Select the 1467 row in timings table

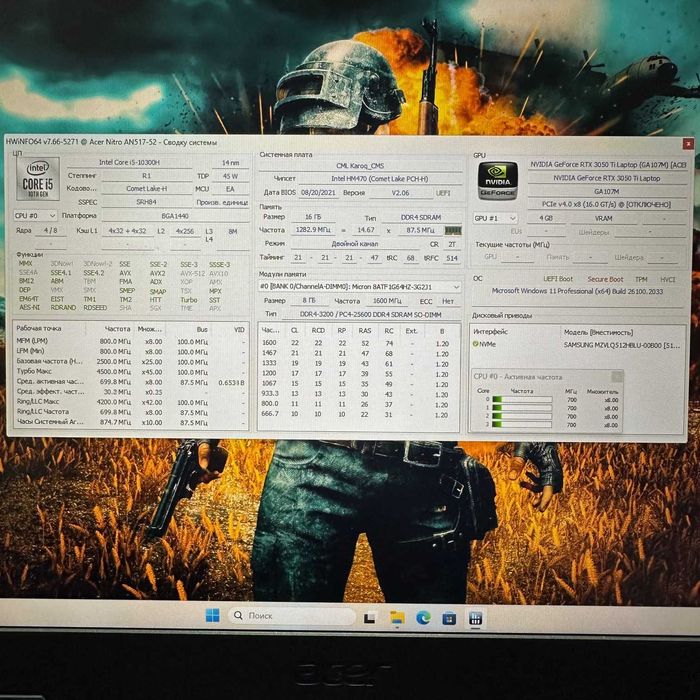pos(358,353)
